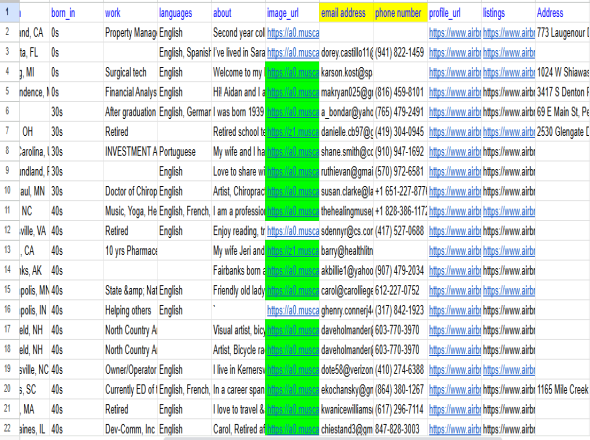This screenshot has width=590, height=440.
Task: Open listings link in row 7
Action: coord(509,132)
